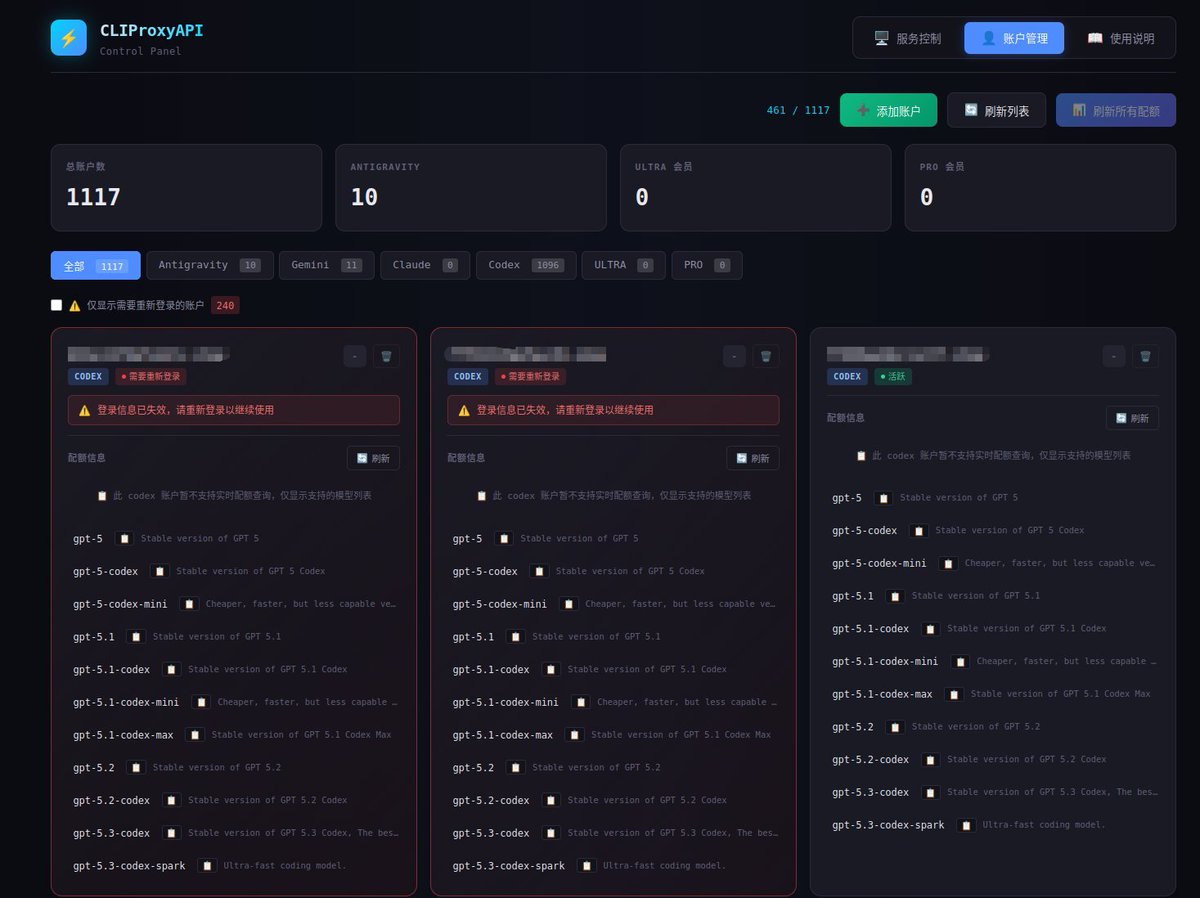Click 刷新 in the middle account card

753,458
